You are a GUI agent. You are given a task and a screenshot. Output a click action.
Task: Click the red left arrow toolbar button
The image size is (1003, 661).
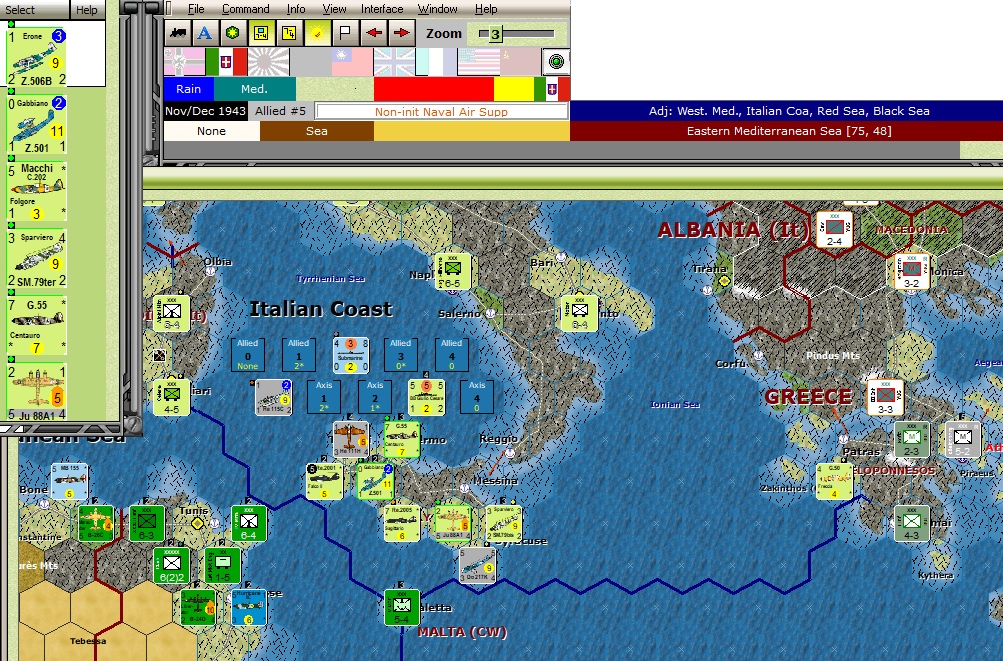pyautogui.click(x=374, y=33)
